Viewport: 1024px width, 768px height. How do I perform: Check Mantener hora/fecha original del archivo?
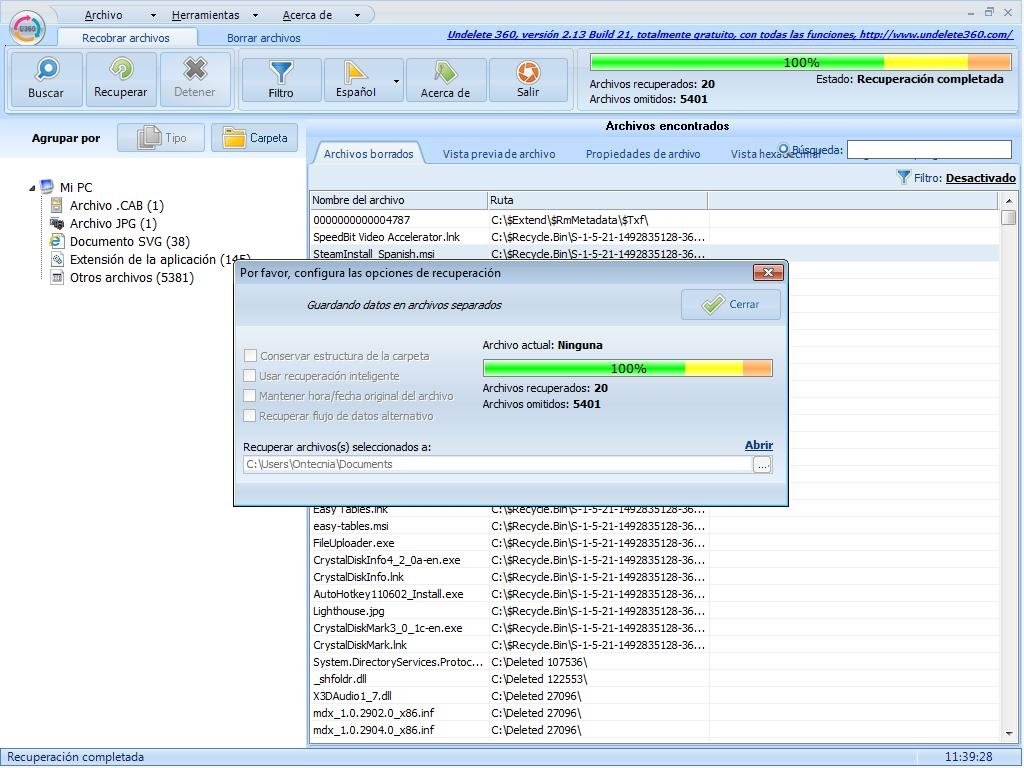[x=251, y=396]
